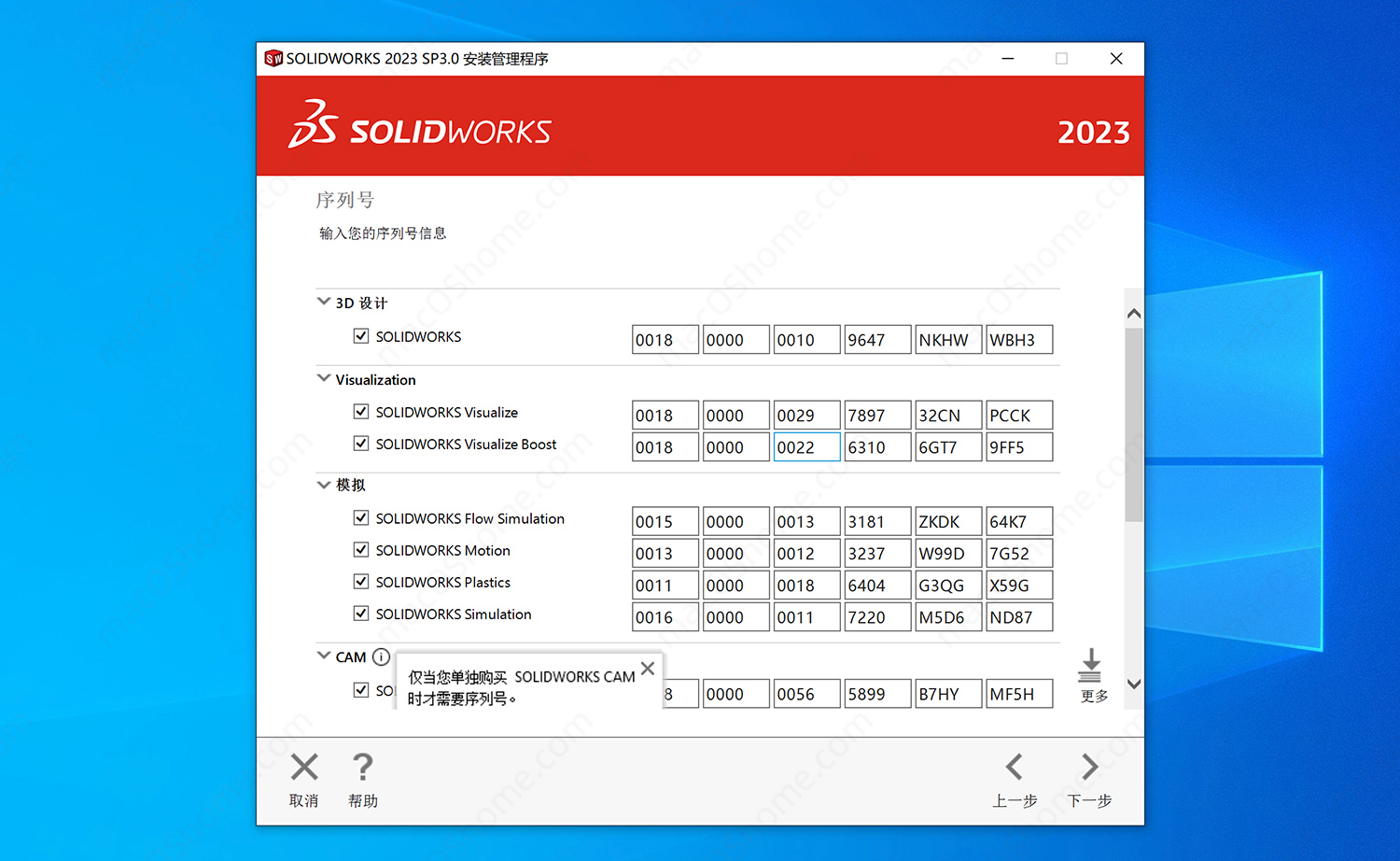The height and width of the screenshot is (861, 1400).
Task: Uncheck SOLIDWORKS Motion checkbox
Action: [x=361, y=549]
